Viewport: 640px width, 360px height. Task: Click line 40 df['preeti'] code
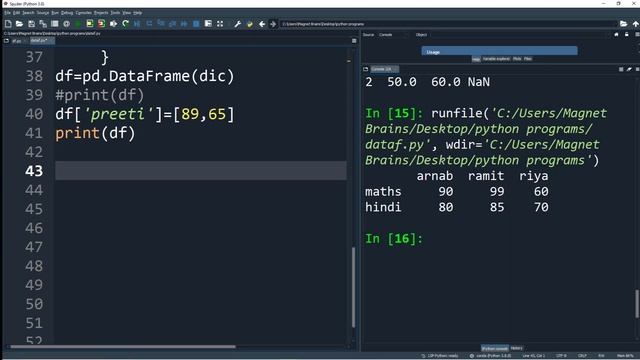click(x=145, y=114)
